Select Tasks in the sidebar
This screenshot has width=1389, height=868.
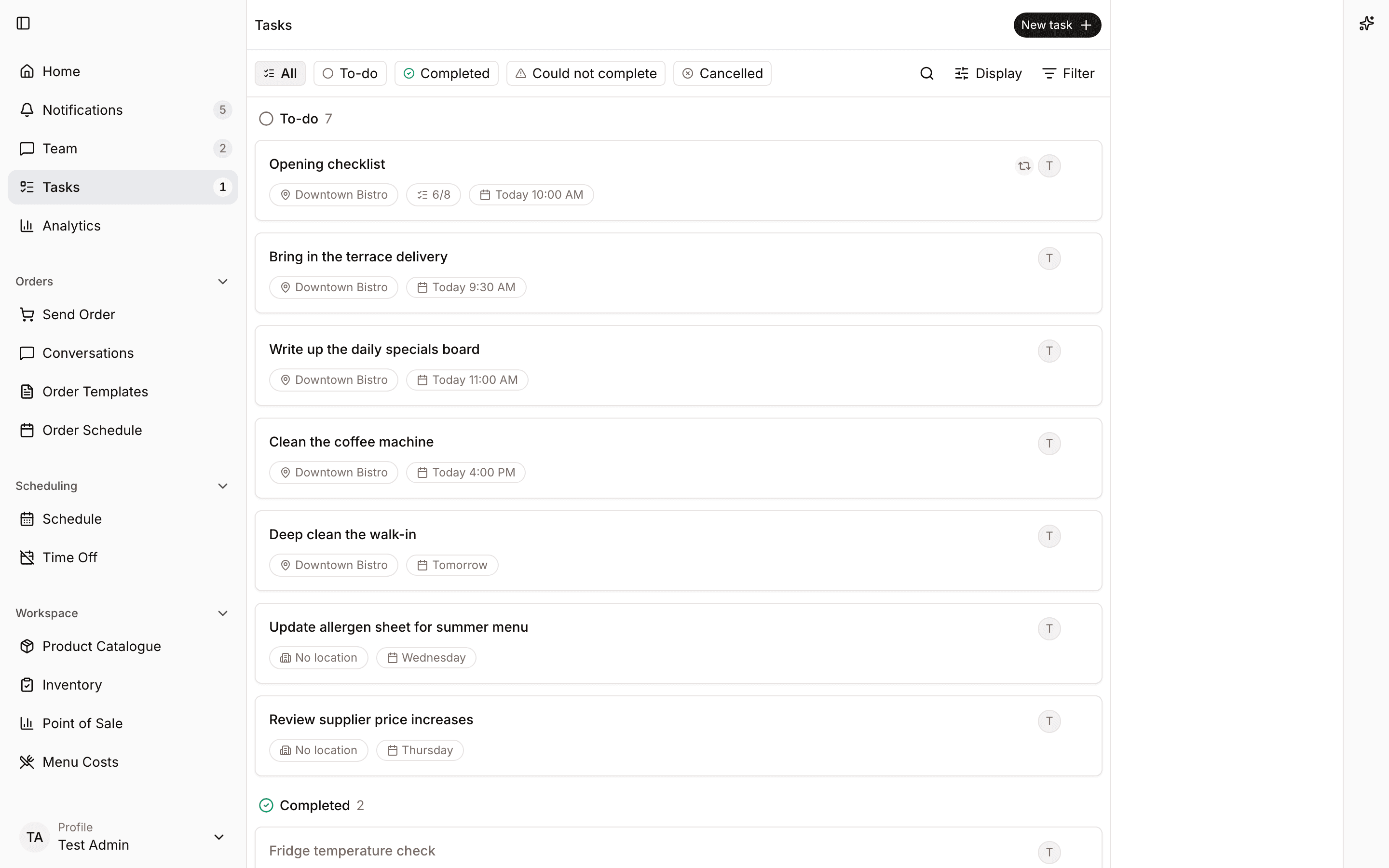[x=123, y=187]
